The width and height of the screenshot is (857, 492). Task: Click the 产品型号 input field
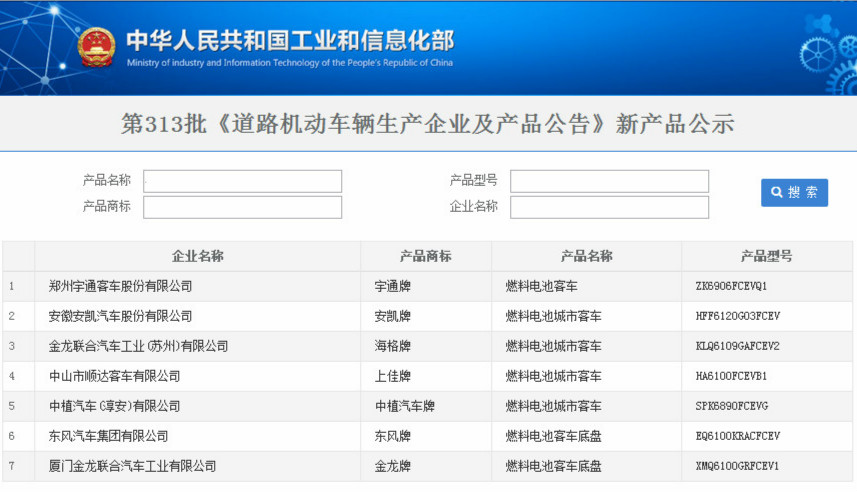(609, 181)
